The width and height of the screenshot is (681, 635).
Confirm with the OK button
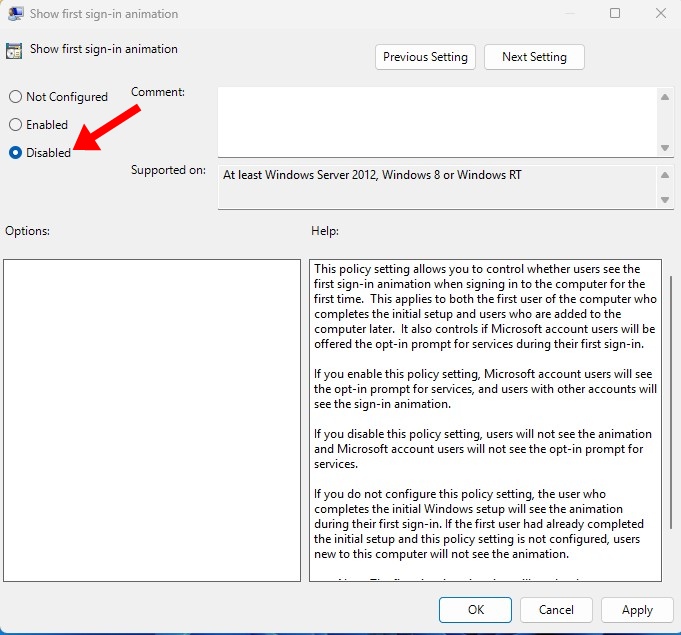pyautogui.click(x=476, y=609)
